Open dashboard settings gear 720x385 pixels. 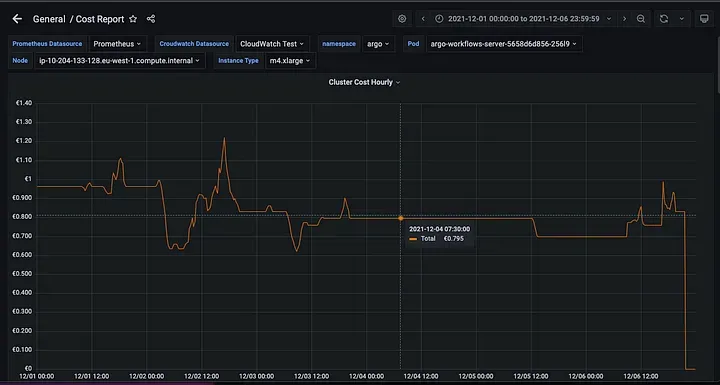click(402, 19)
